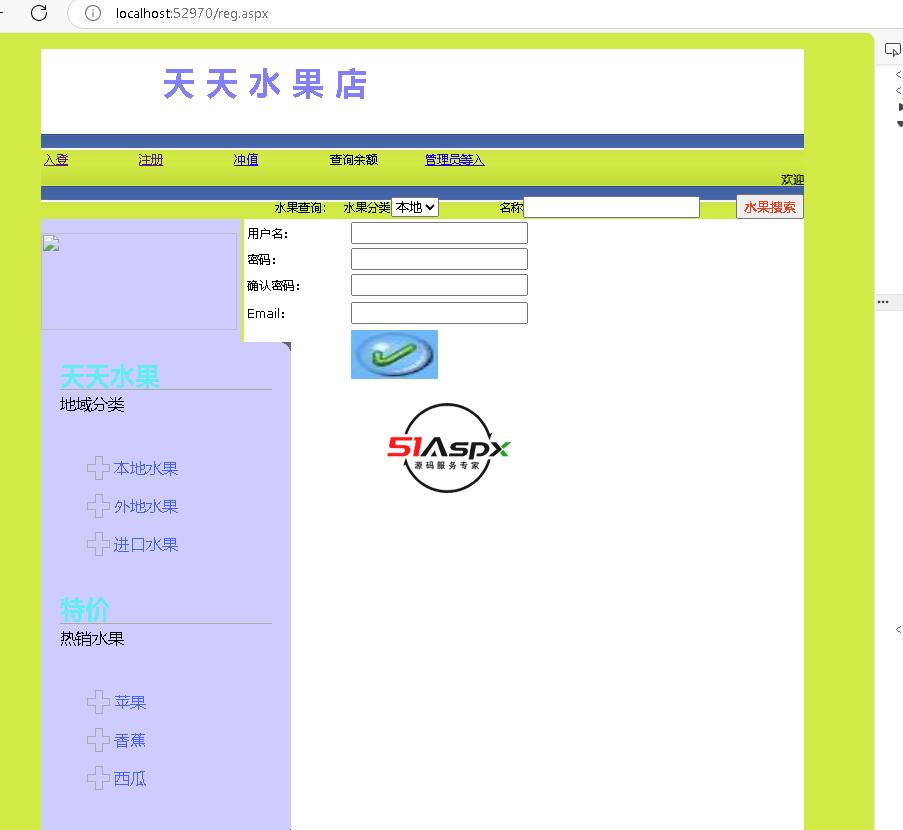Reload the page with the browser refresh icon
Screen dimensions: 903x830
[x=39, y=13]
